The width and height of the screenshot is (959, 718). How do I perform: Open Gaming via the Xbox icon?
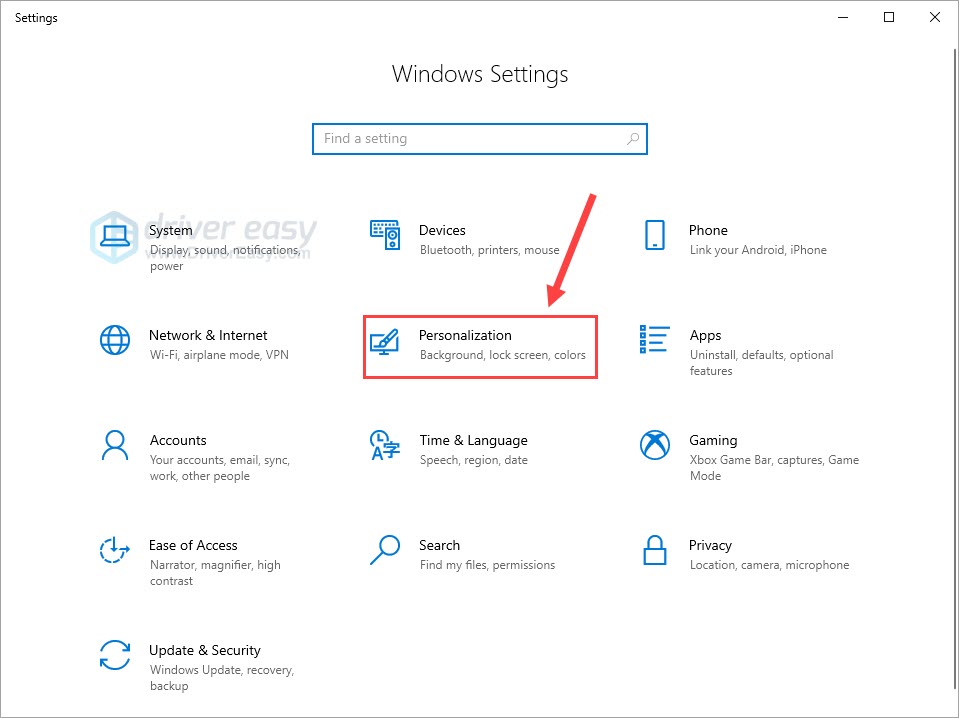tap(654, 442)
